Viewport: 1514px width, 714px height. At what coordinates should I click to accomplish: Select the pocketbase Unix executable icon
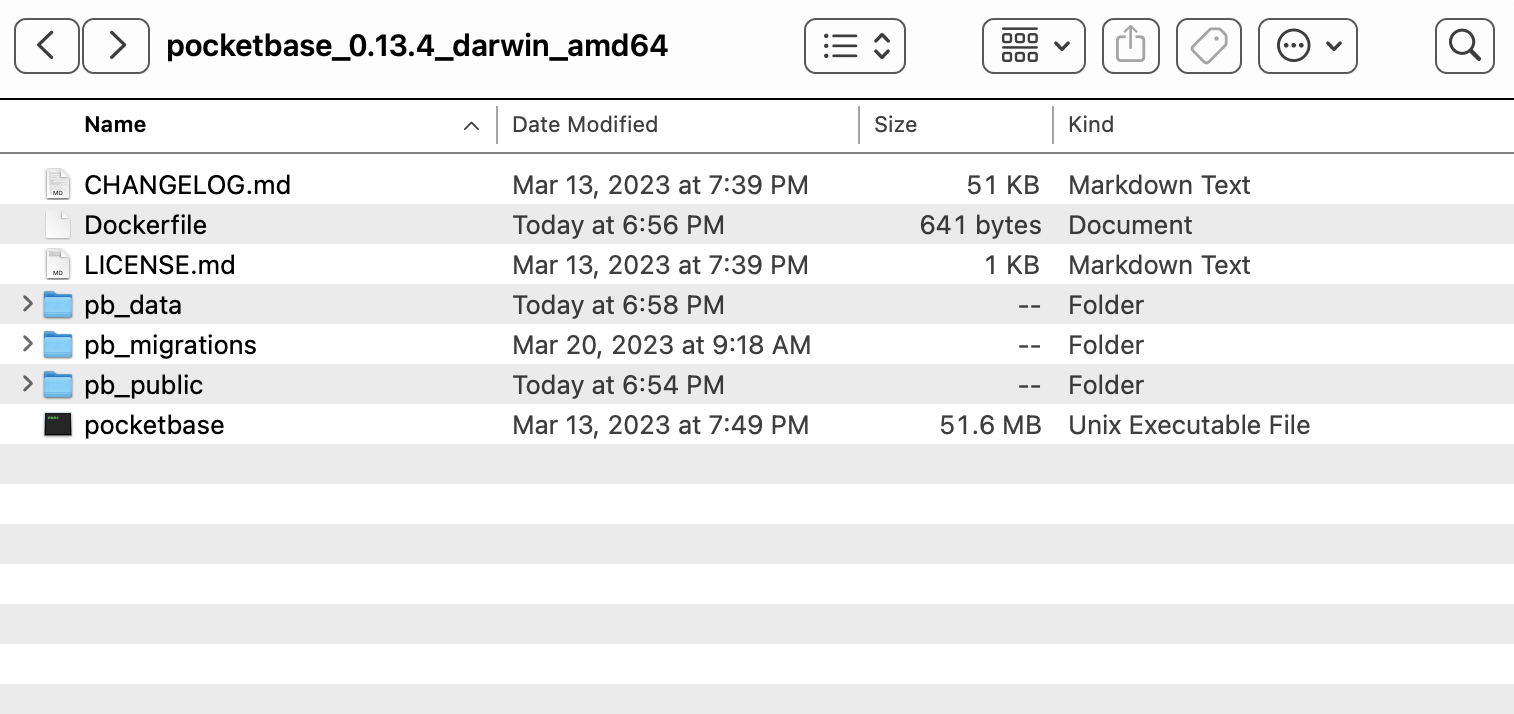(x=57, y=424)
